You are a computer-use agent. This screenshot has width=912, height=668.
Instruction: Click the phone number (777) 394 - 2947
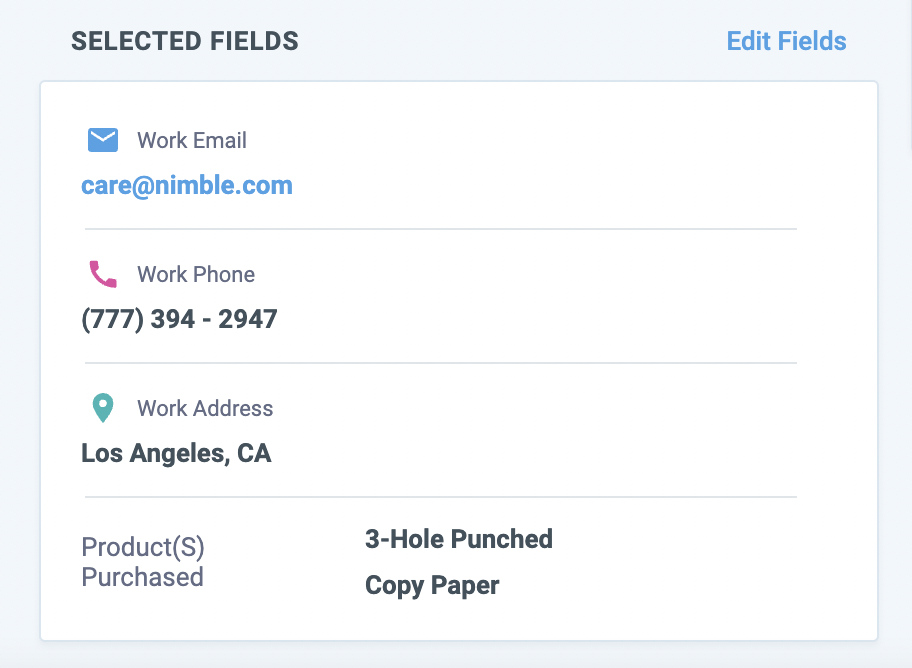point(179,319)
